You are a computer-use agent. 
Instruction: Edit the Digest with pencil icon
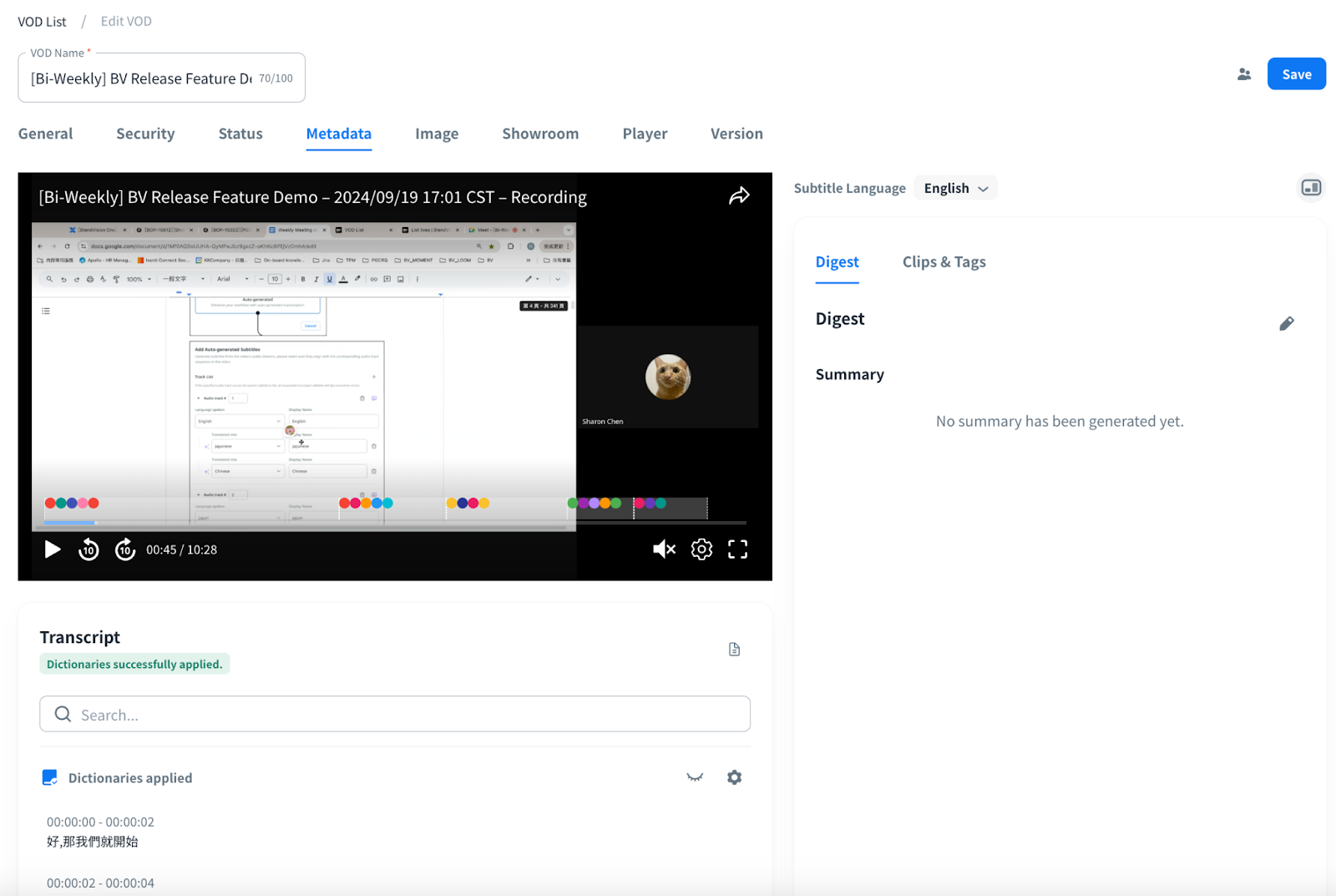pyautogui.click(x=1286, y=324)
